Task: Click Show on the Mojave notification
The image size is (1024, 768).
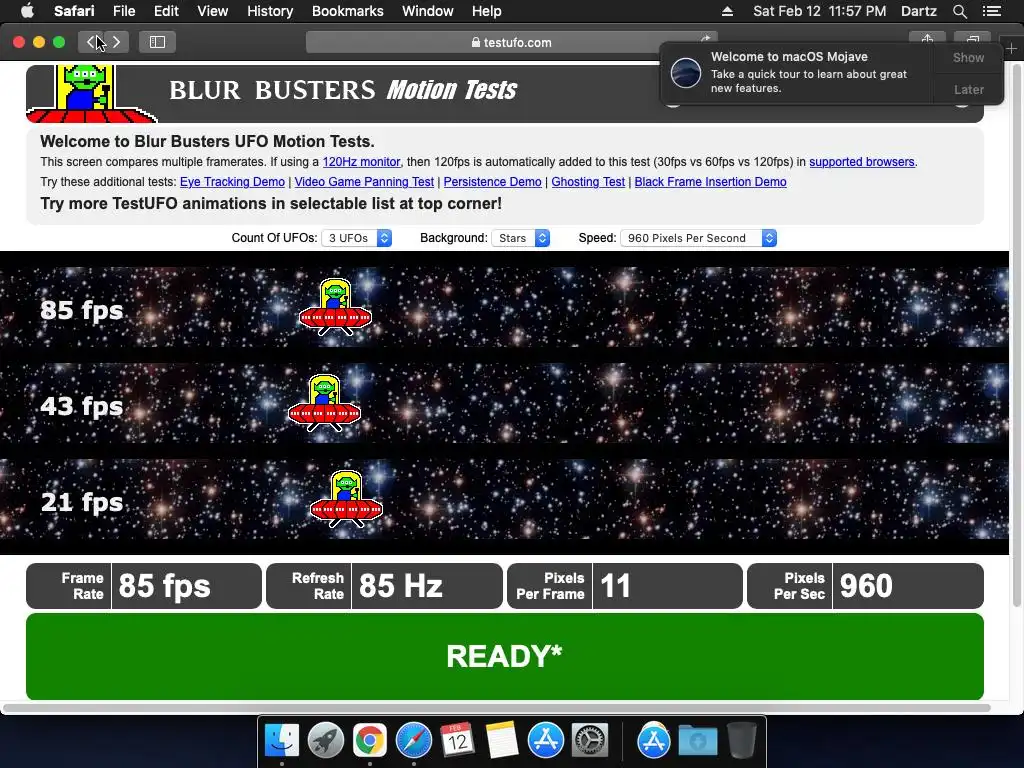Action: pos(968,57)
